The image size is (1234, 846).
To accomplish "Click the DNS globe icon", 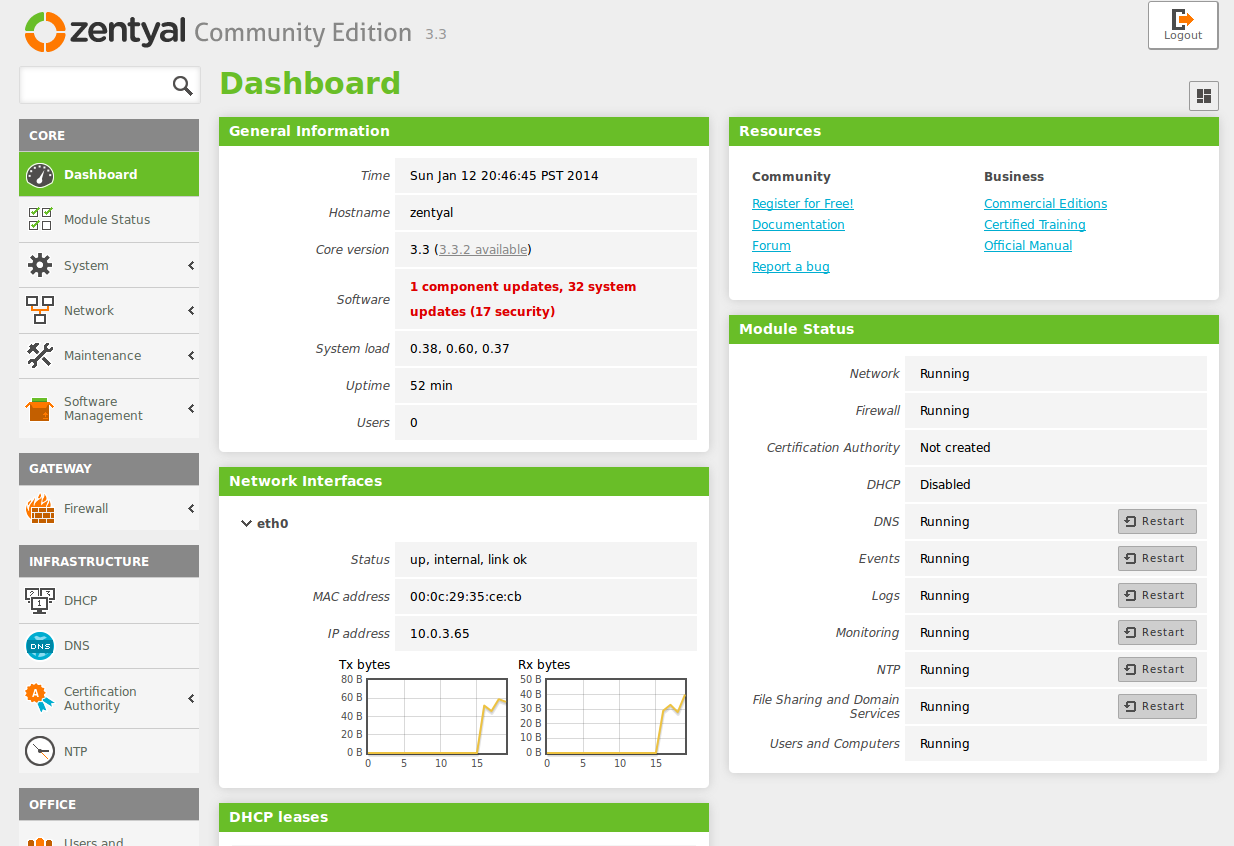I will coord(40,646).
